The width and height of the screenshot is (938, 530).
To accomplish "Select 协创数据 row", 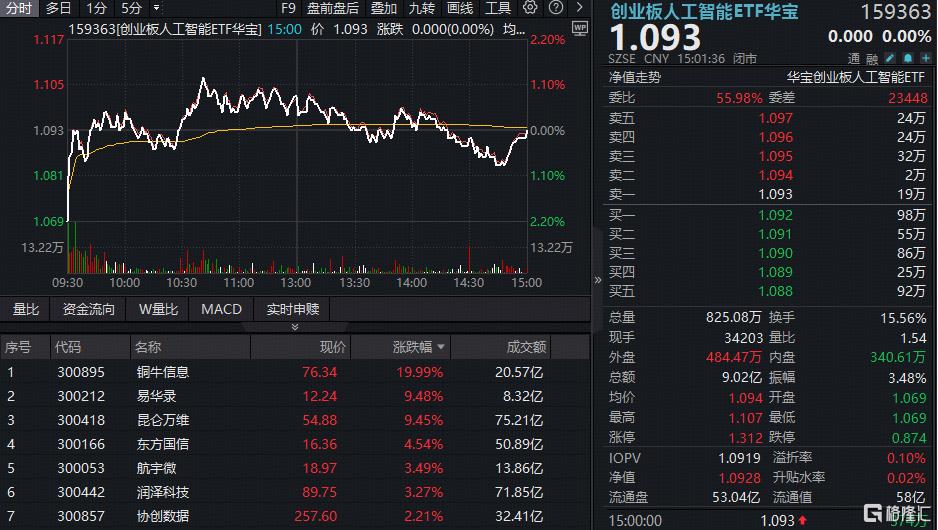I will tap(295, 516).
